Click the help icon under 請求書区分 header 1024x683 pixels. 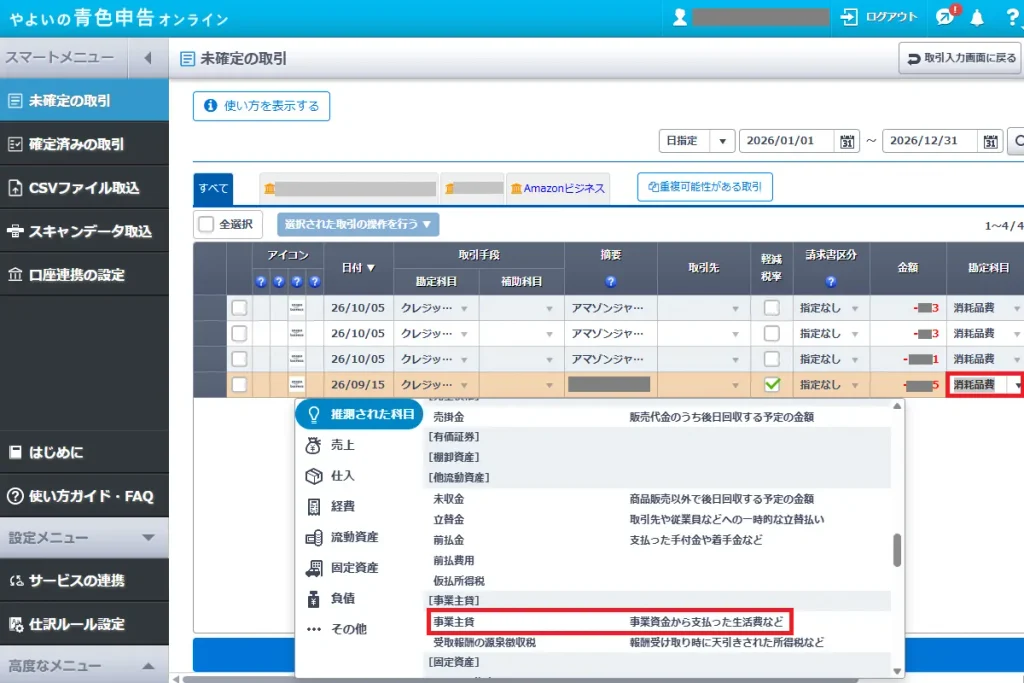[831, 281]
